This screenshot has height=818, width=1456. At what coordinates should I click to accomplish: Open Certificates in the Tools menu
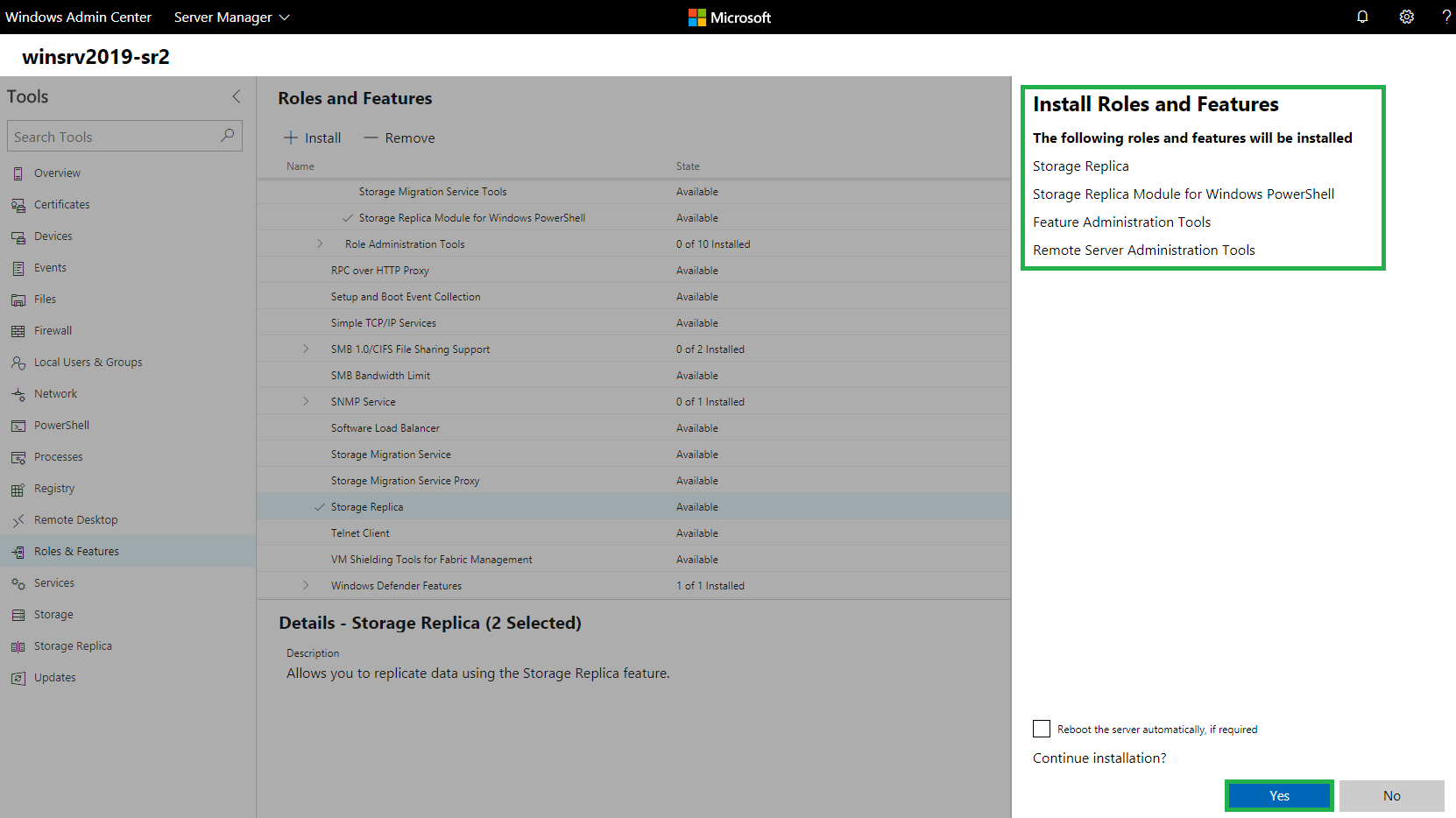[x=128, y=205]
